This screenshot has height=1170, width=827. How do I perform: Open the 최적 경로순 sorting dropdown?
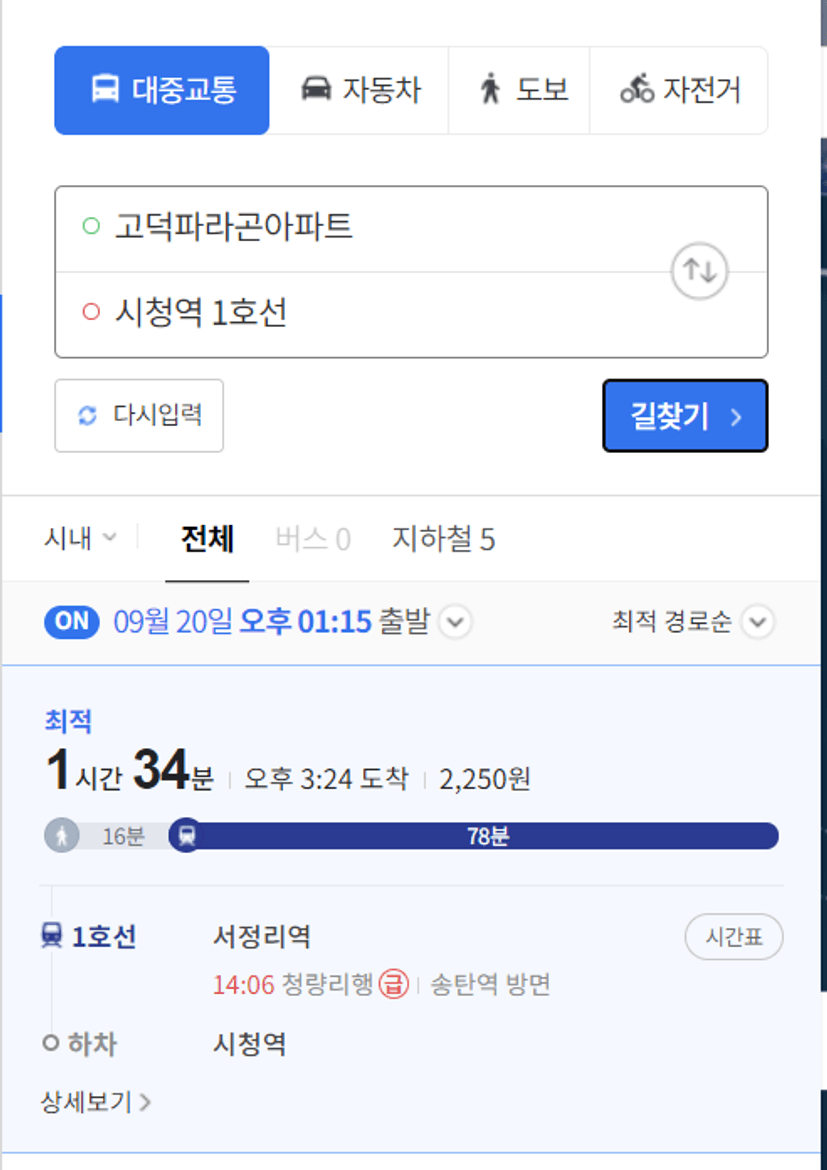693,622
